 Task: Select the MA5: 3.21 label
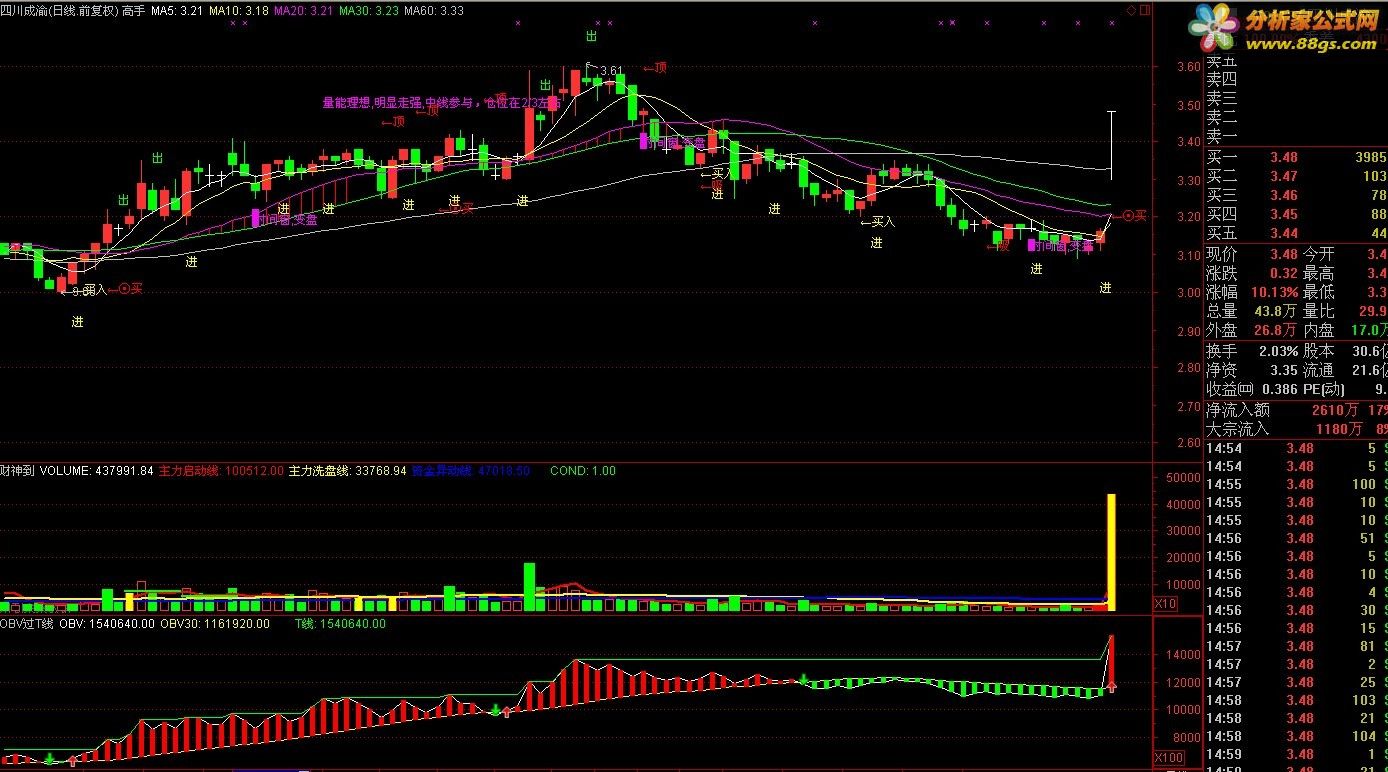177,10
